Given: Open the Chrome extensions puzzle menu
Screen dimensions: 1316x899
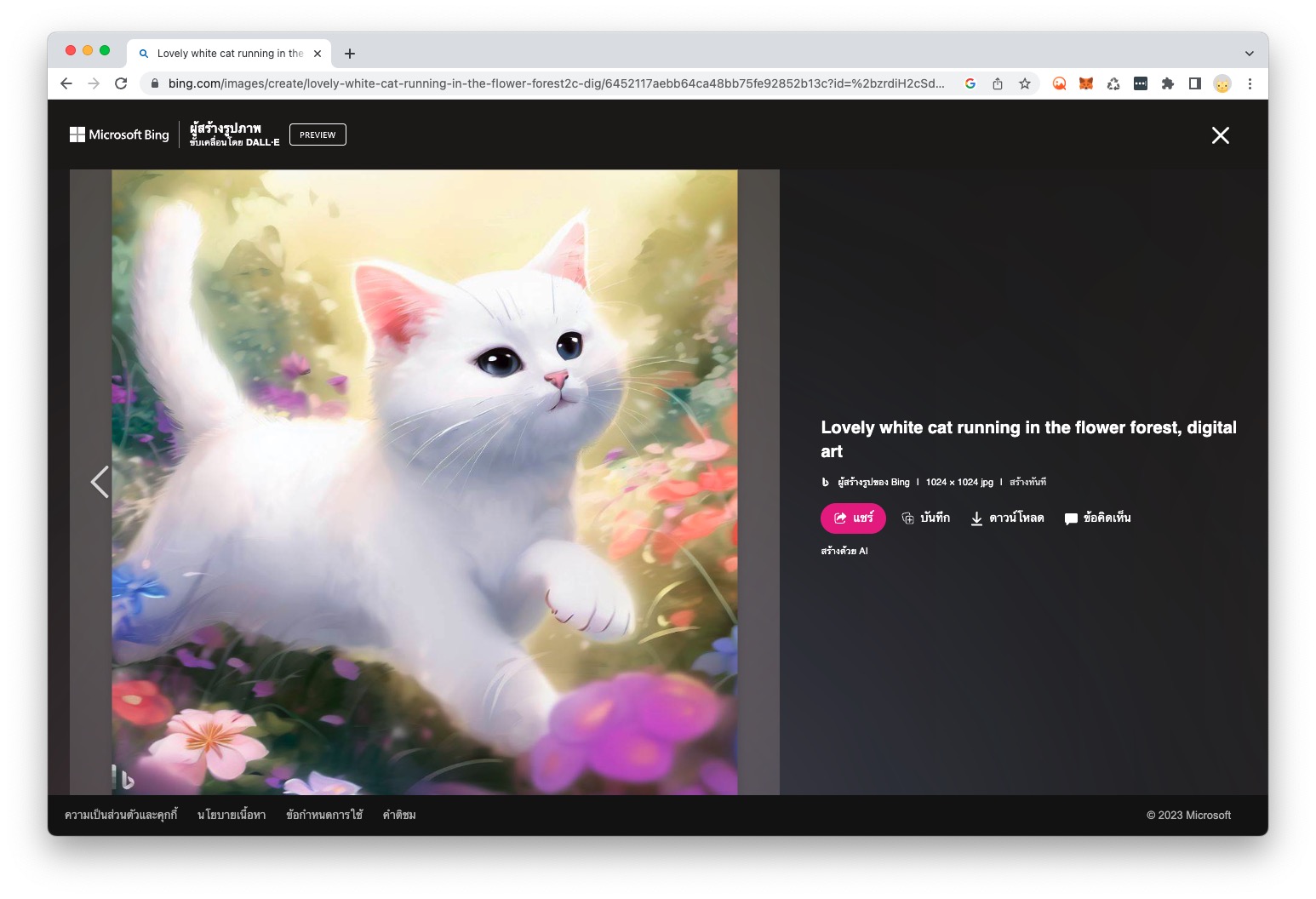Looking at the screenshot, I should coord(1168,83).
